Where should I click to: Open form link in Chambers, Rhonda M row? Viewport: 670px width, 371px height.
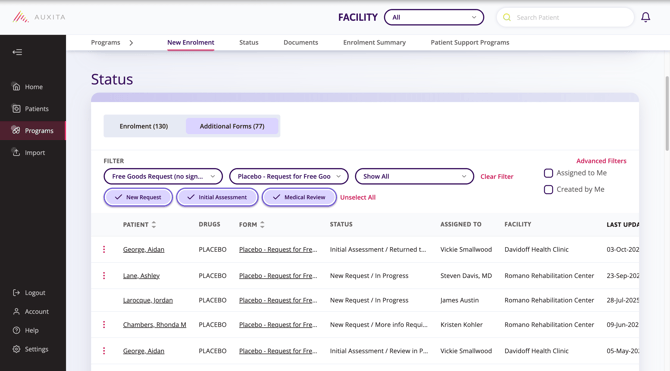[278, 325]
